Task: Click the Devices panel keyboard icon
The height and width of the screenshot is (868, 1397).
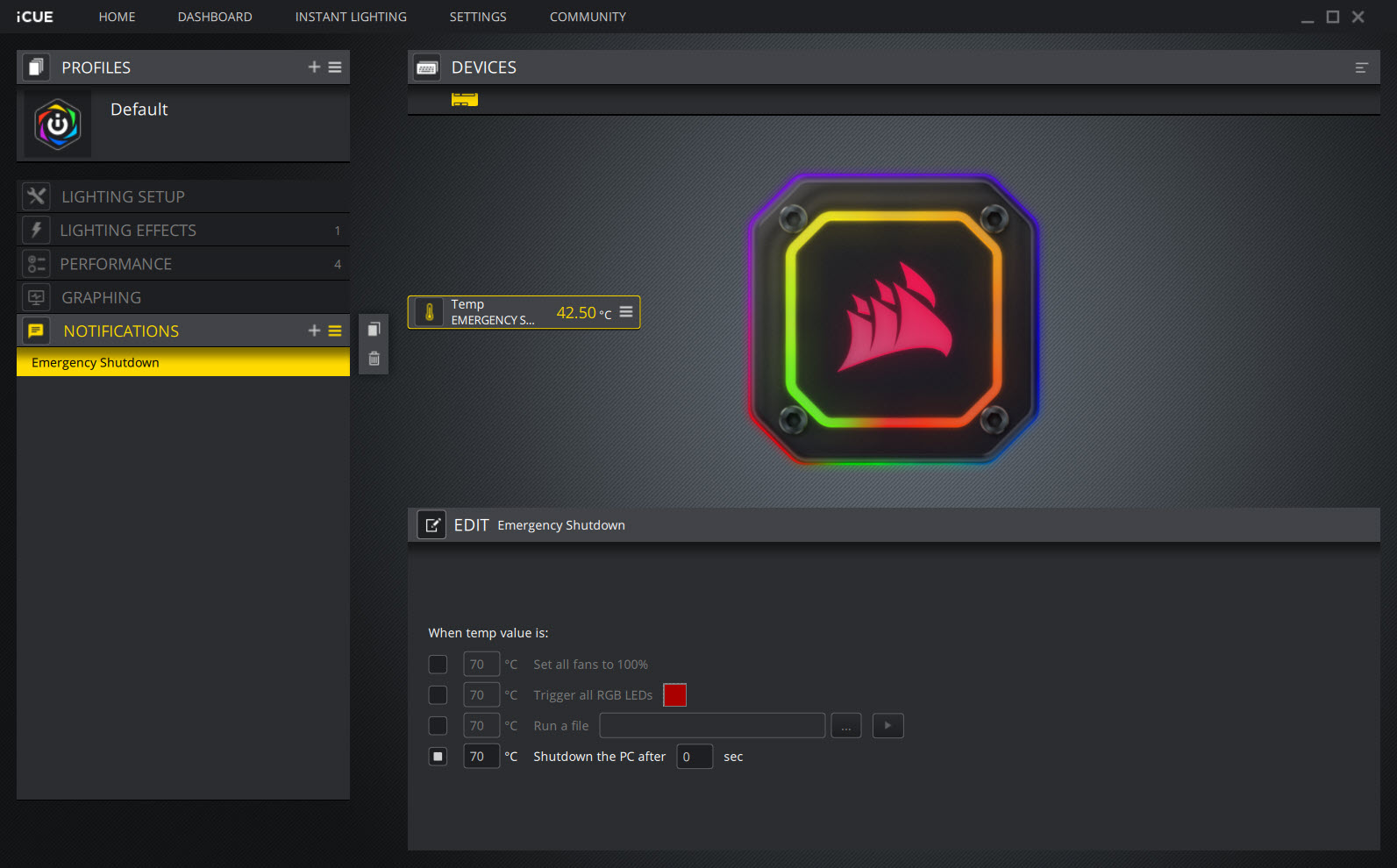Action: pyautogui.click(x=427, y=68)
